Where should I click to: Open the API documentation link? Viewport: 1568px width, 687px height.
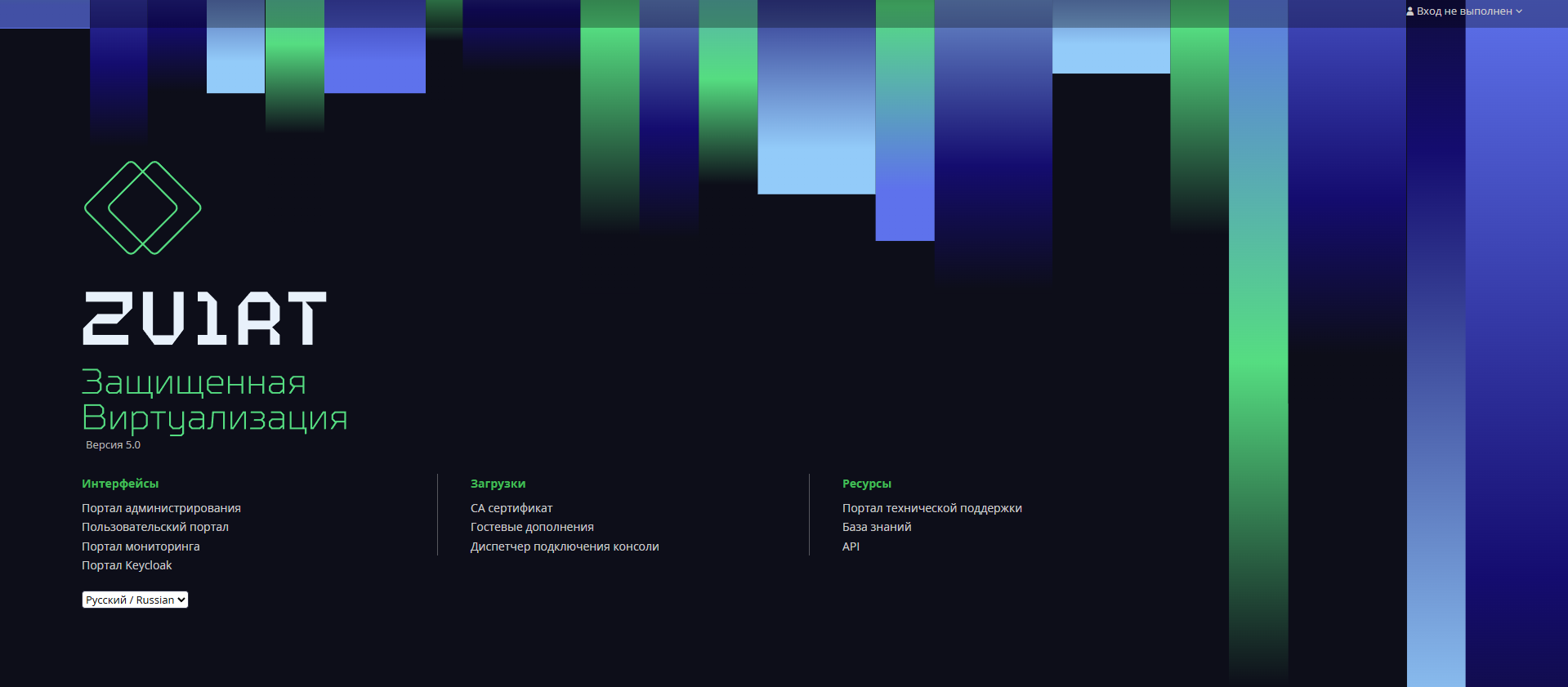click(851, 546)
